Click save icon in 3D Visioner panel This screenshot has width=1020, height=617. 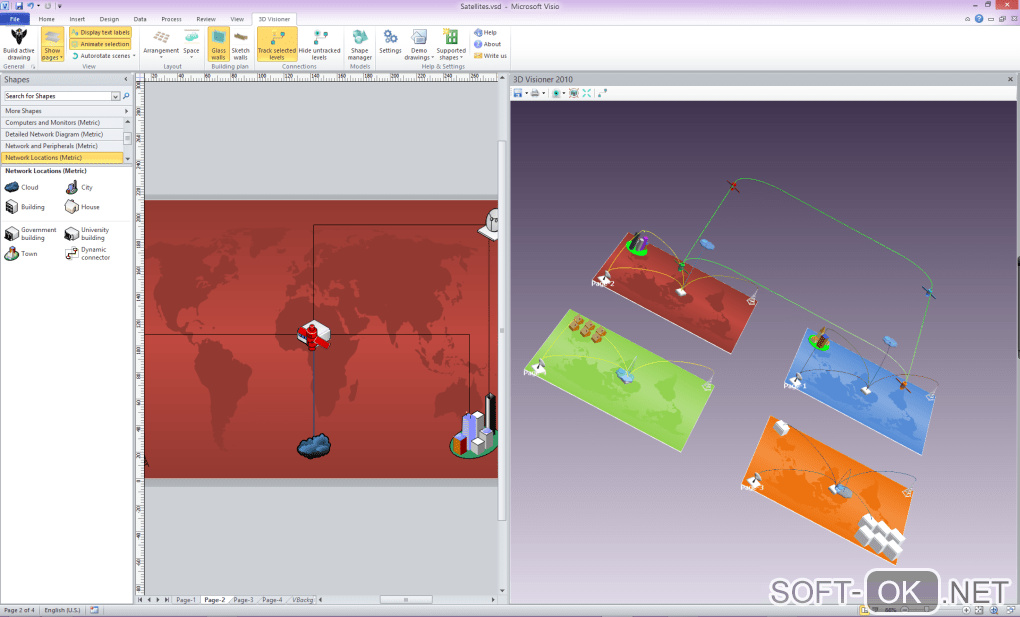point(518,93)
